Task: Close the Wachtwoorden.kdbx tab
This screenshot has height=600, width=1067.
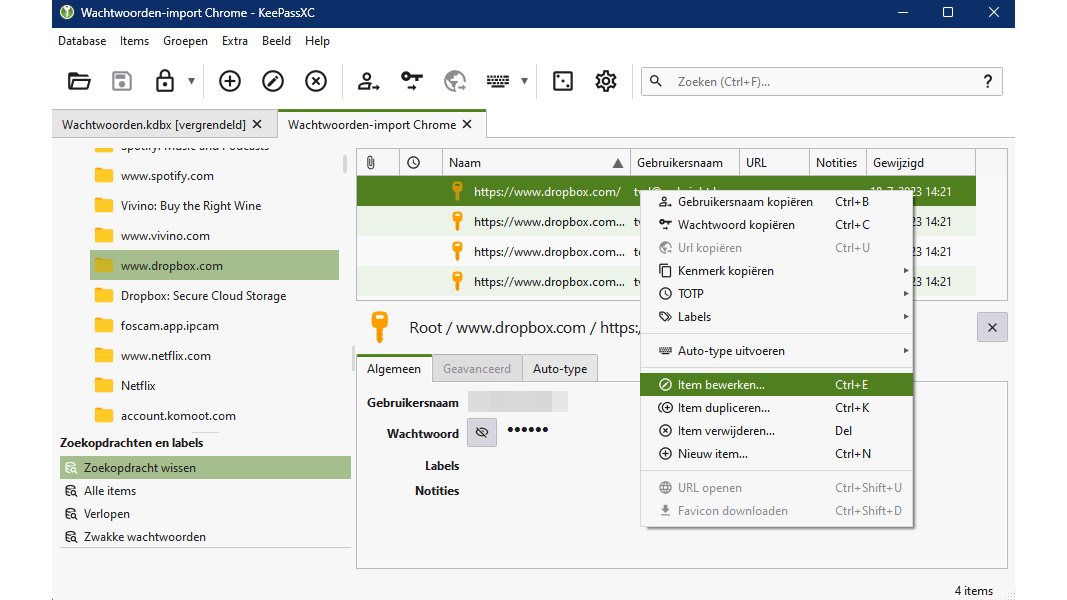Action: point(257,124)
